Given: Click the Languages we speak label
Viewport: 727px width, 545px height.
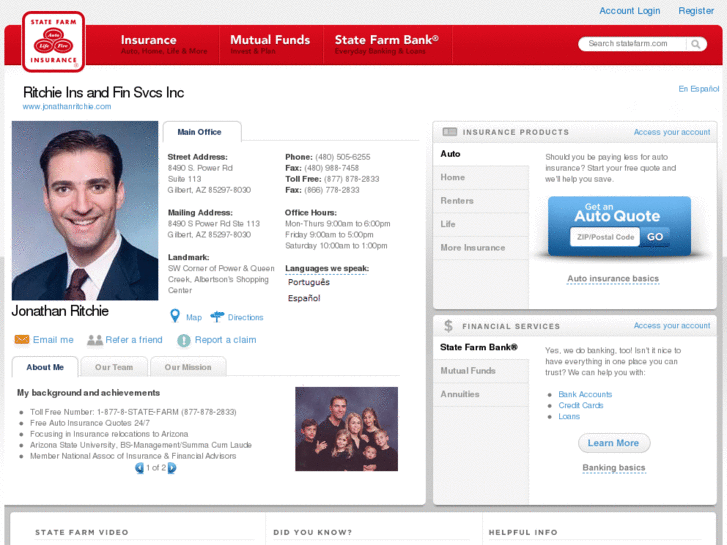Looking at the screenshot, I should pos(326,269).
